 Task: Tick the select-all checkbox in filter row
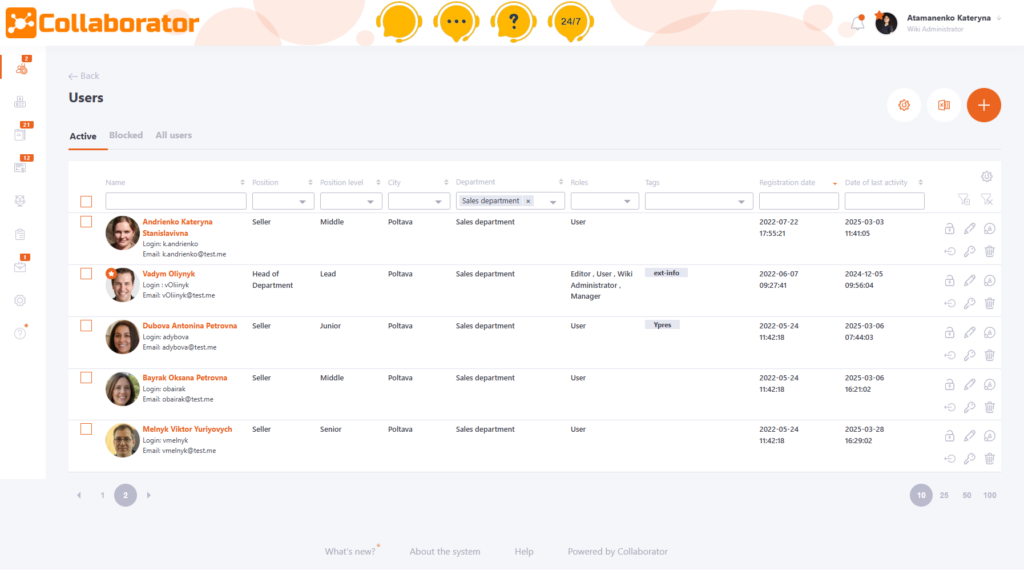coord(86,201)
